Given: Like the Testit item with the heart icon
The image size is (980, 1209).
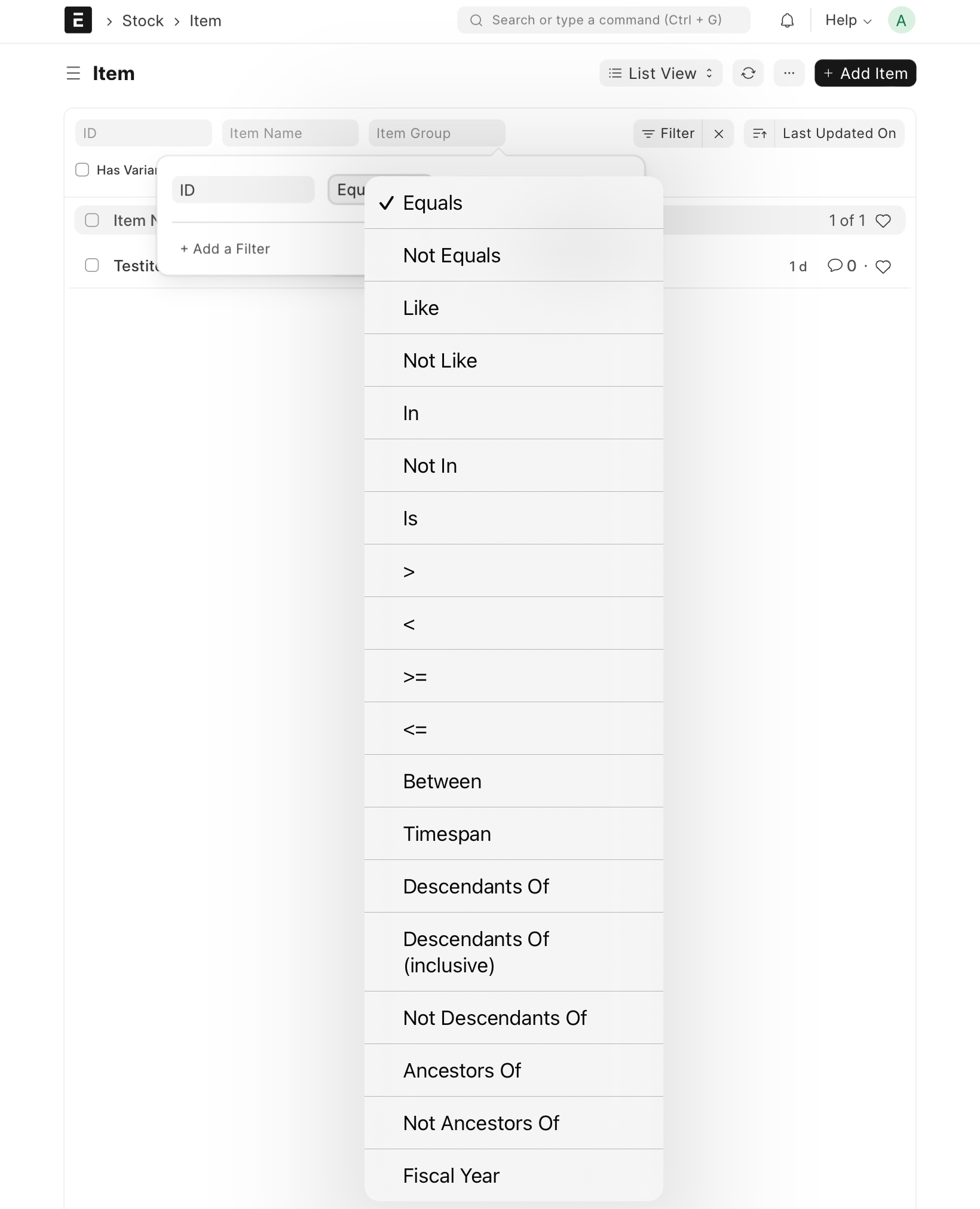Looking at the screenshot, I should [884, 267].
